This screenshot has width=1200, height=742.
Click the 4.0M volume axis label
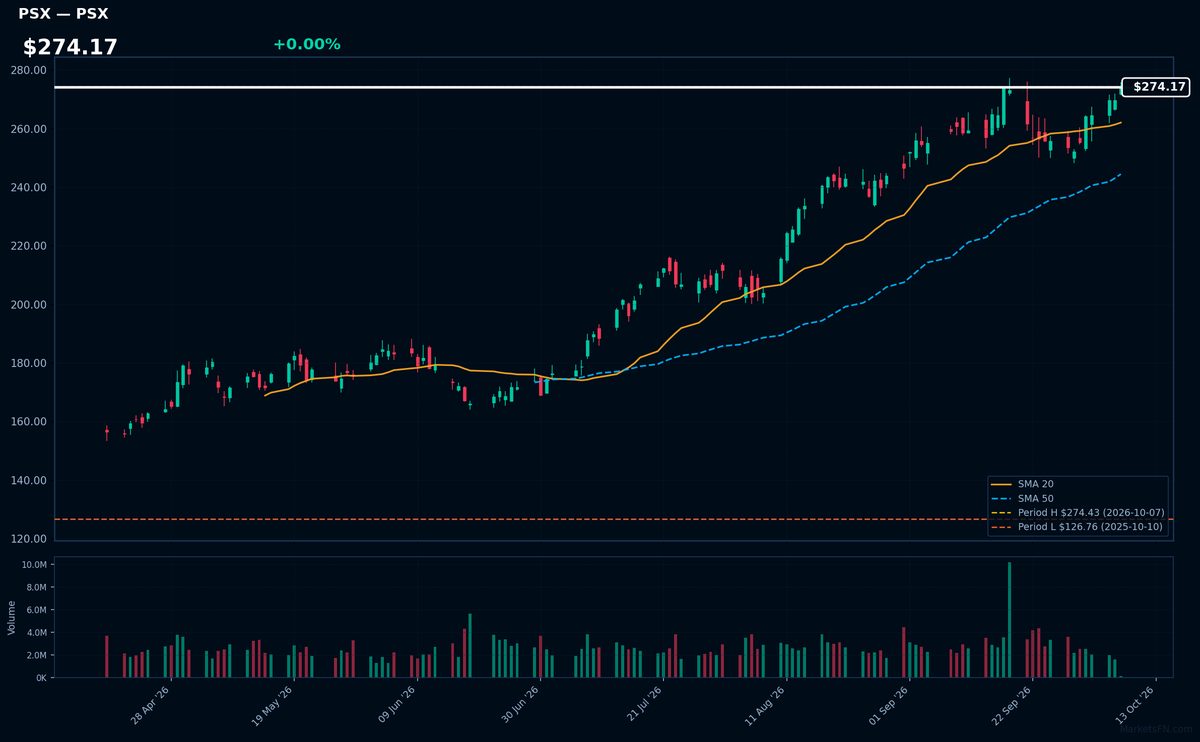(36, 633)
